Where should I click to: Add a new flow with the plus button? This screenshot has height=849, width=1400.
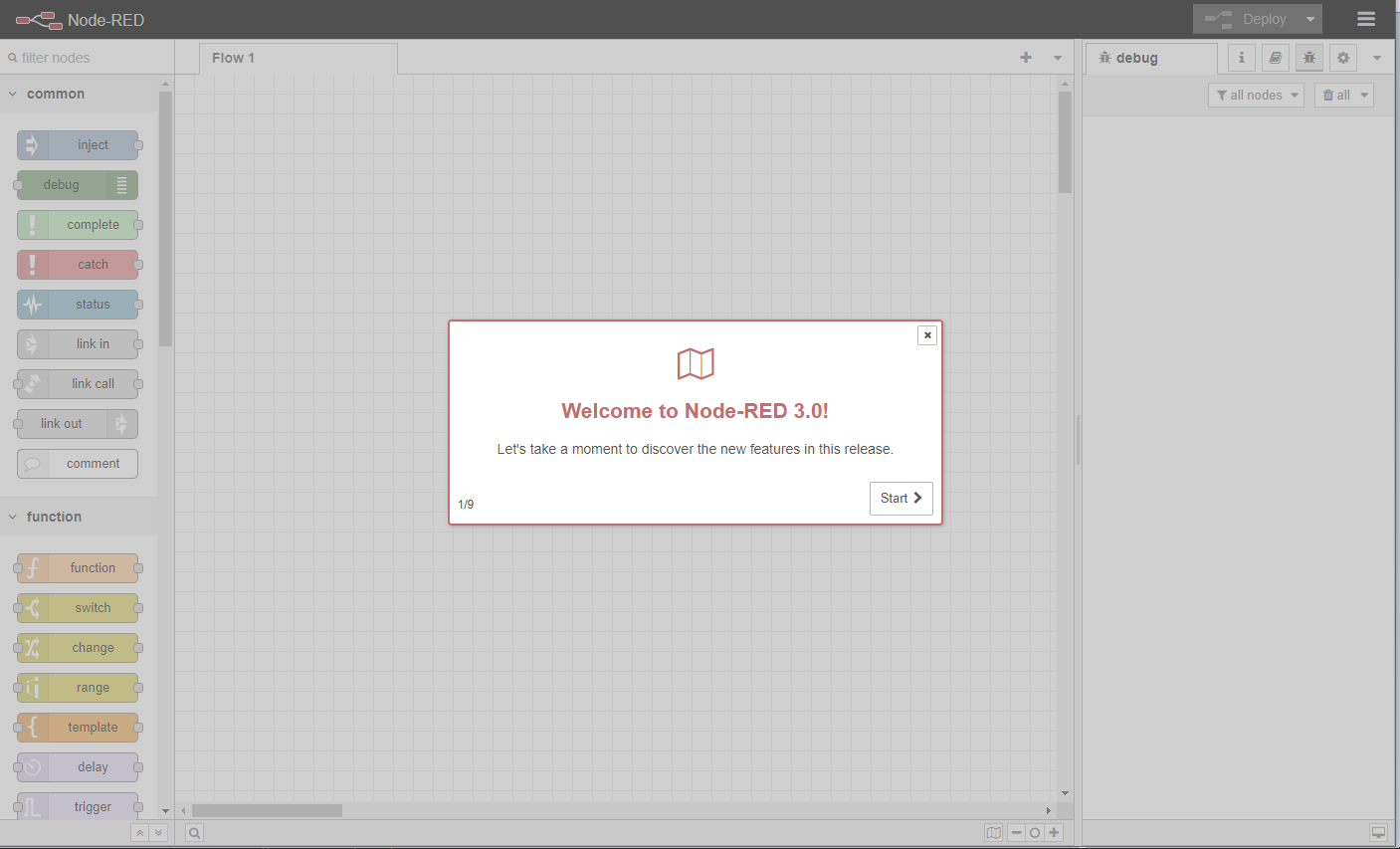pos(1026,57)
